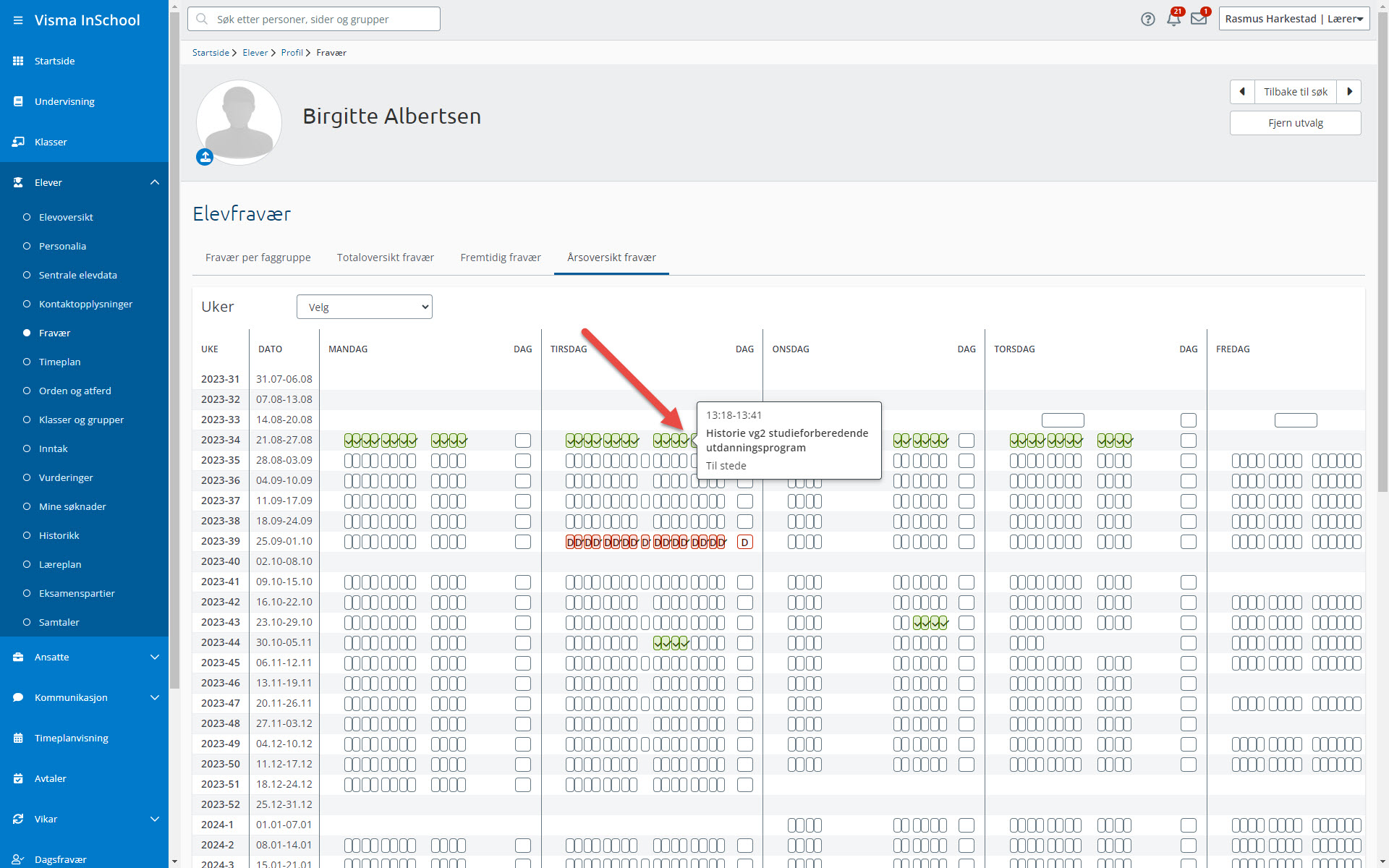Click the search field for persons and groups
This screenshot has width=1389, height=868.
pos(314,19)
